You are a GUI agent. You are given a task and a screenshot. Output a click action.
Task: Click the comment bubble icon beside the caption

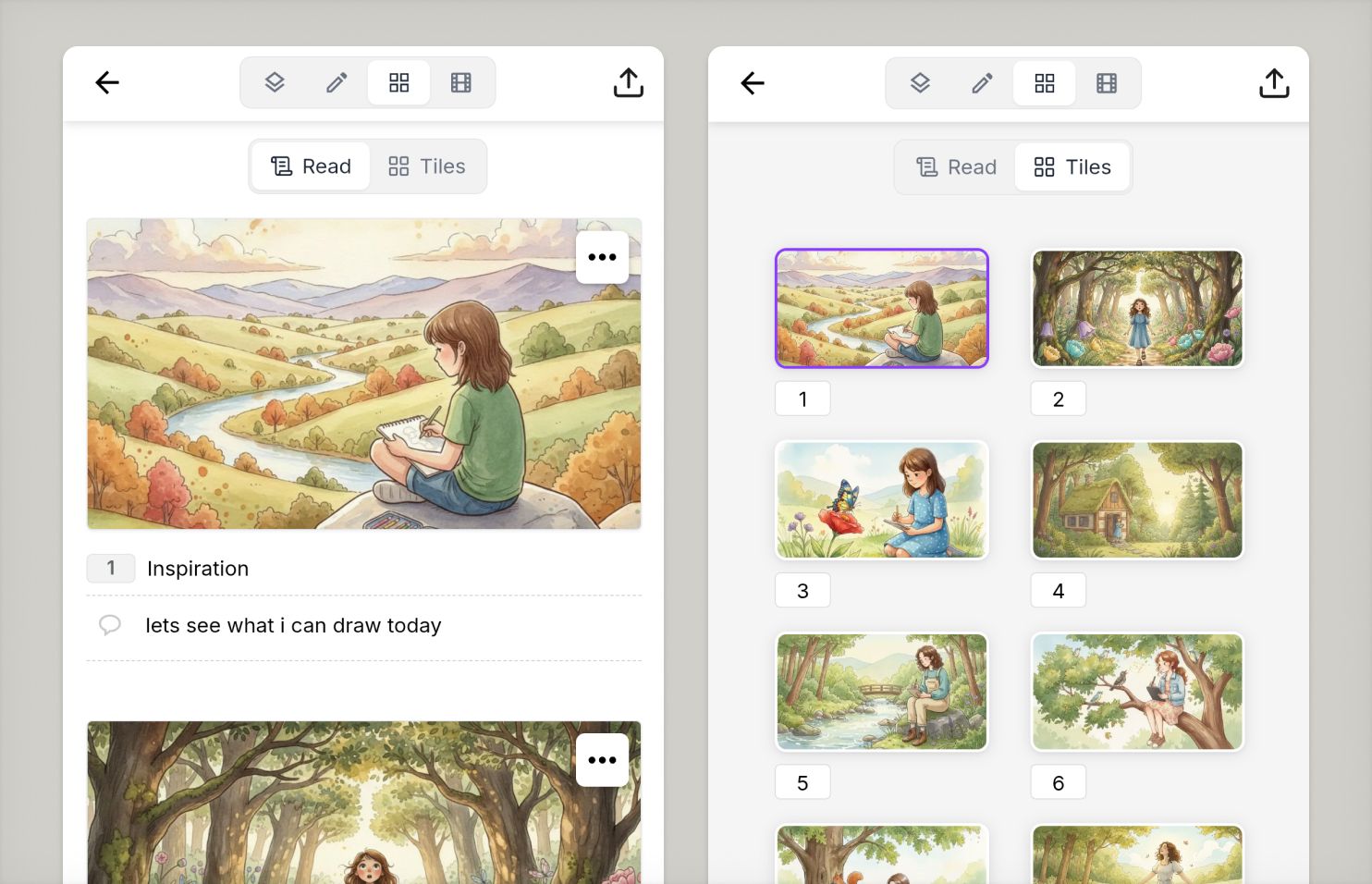click(110, 625)
